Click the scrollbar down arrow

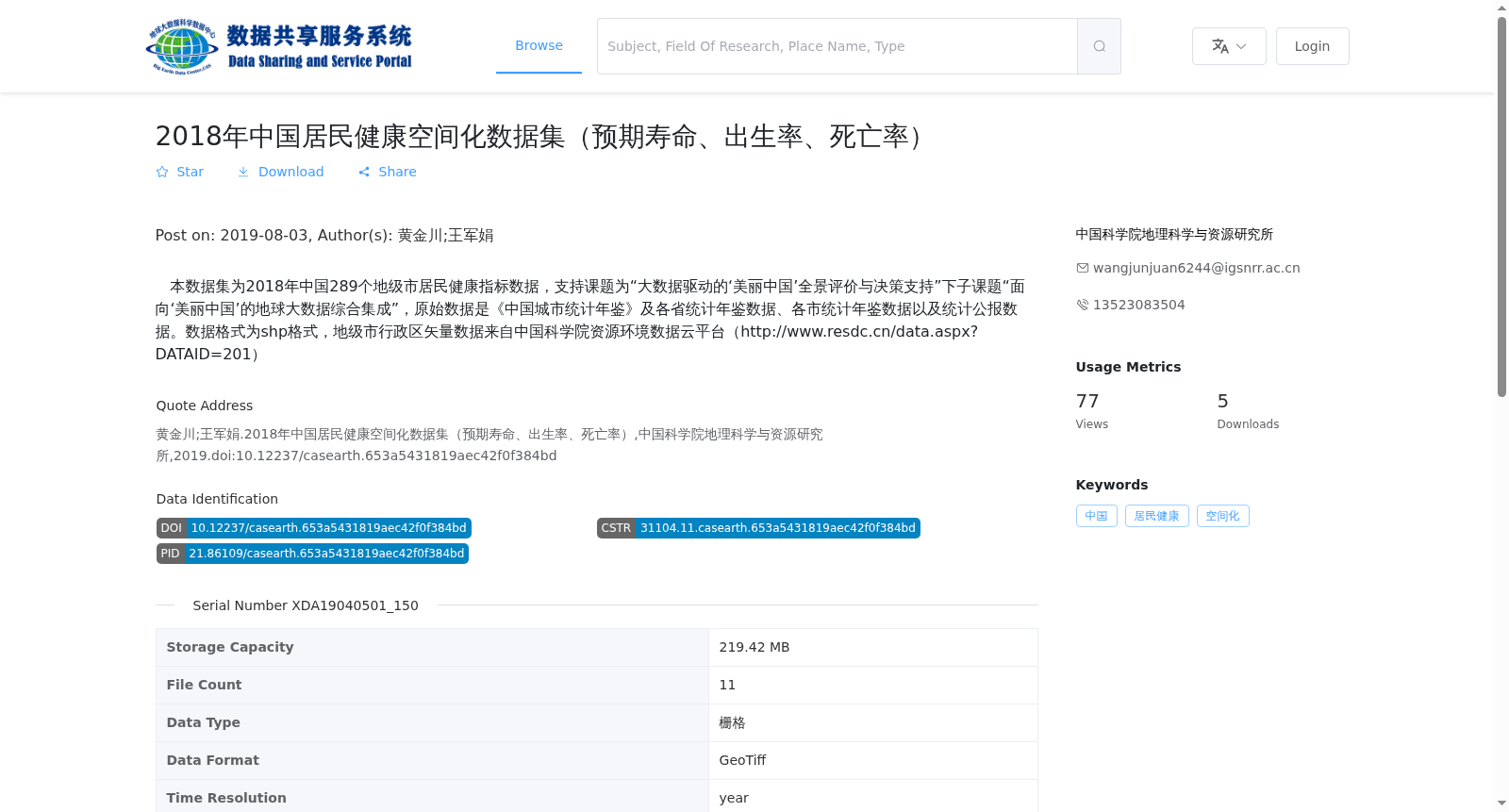(x=1501, y=804)
